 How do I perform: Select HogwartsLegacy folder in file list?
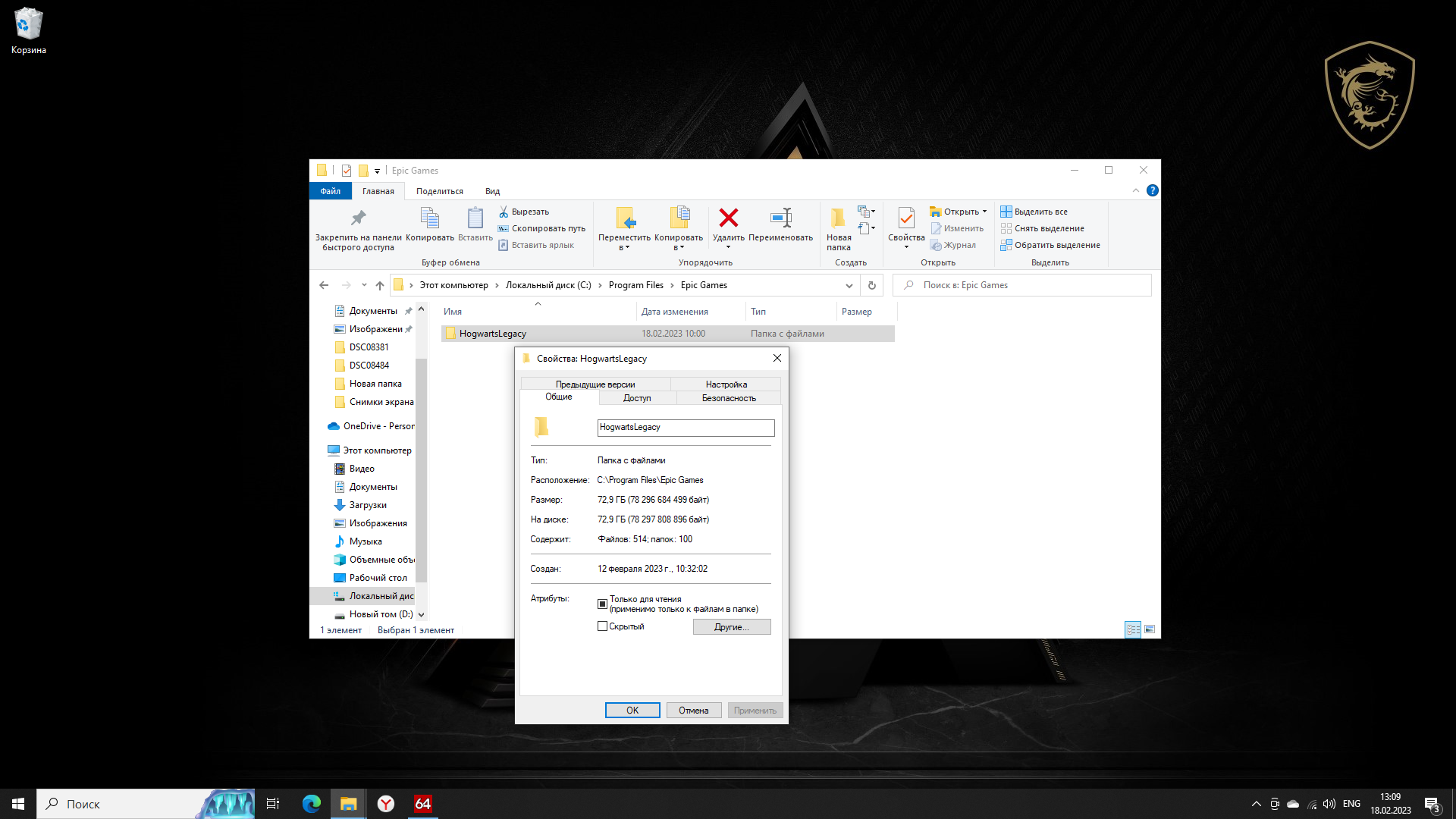(667, 334)
